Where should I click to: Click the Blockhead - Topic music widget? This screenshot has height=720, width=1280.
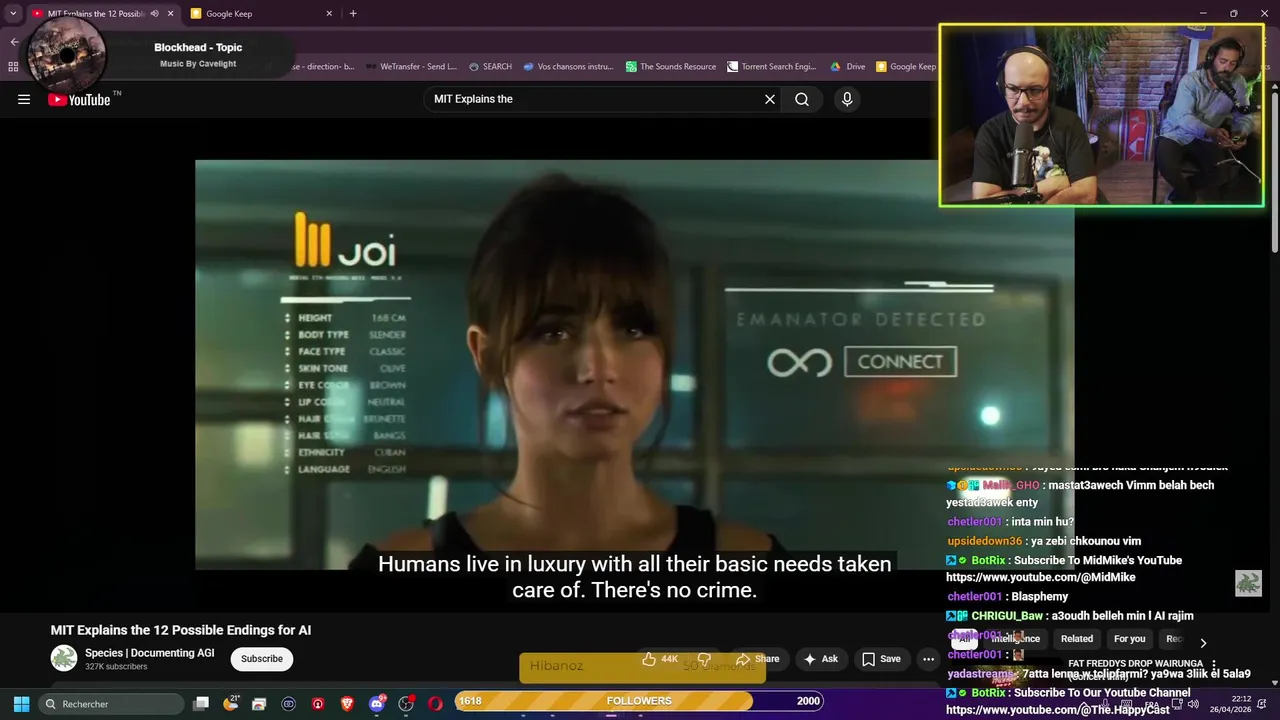160,53
